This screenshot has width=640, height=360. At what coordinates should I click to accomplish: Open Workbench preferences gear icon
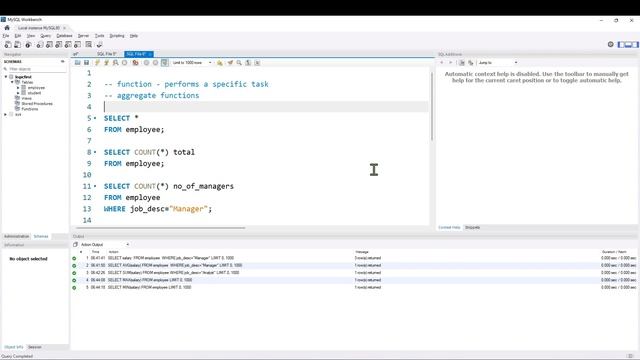[611, 44]
